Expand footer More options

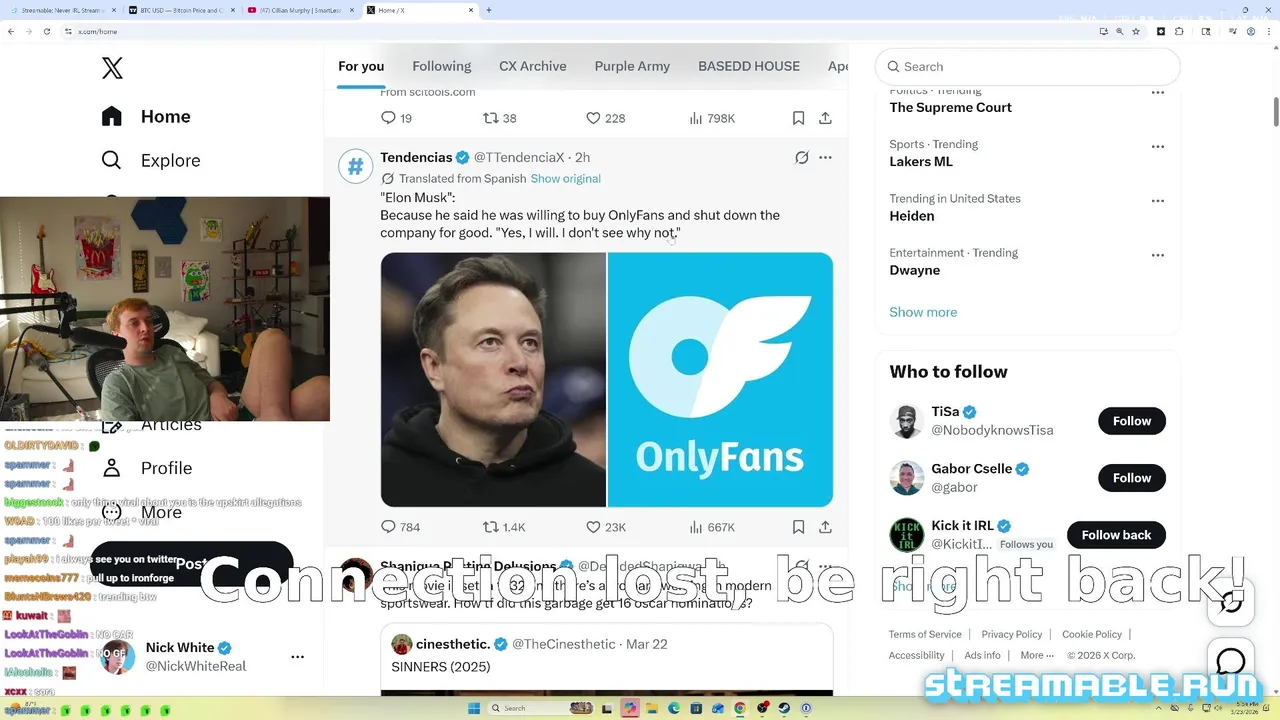point(1037,656)
